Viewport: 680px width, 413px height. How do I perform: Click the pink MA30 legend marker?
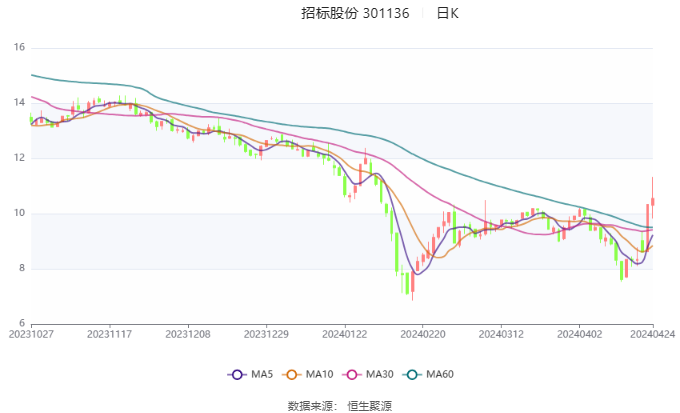click(x=353, y=374)
